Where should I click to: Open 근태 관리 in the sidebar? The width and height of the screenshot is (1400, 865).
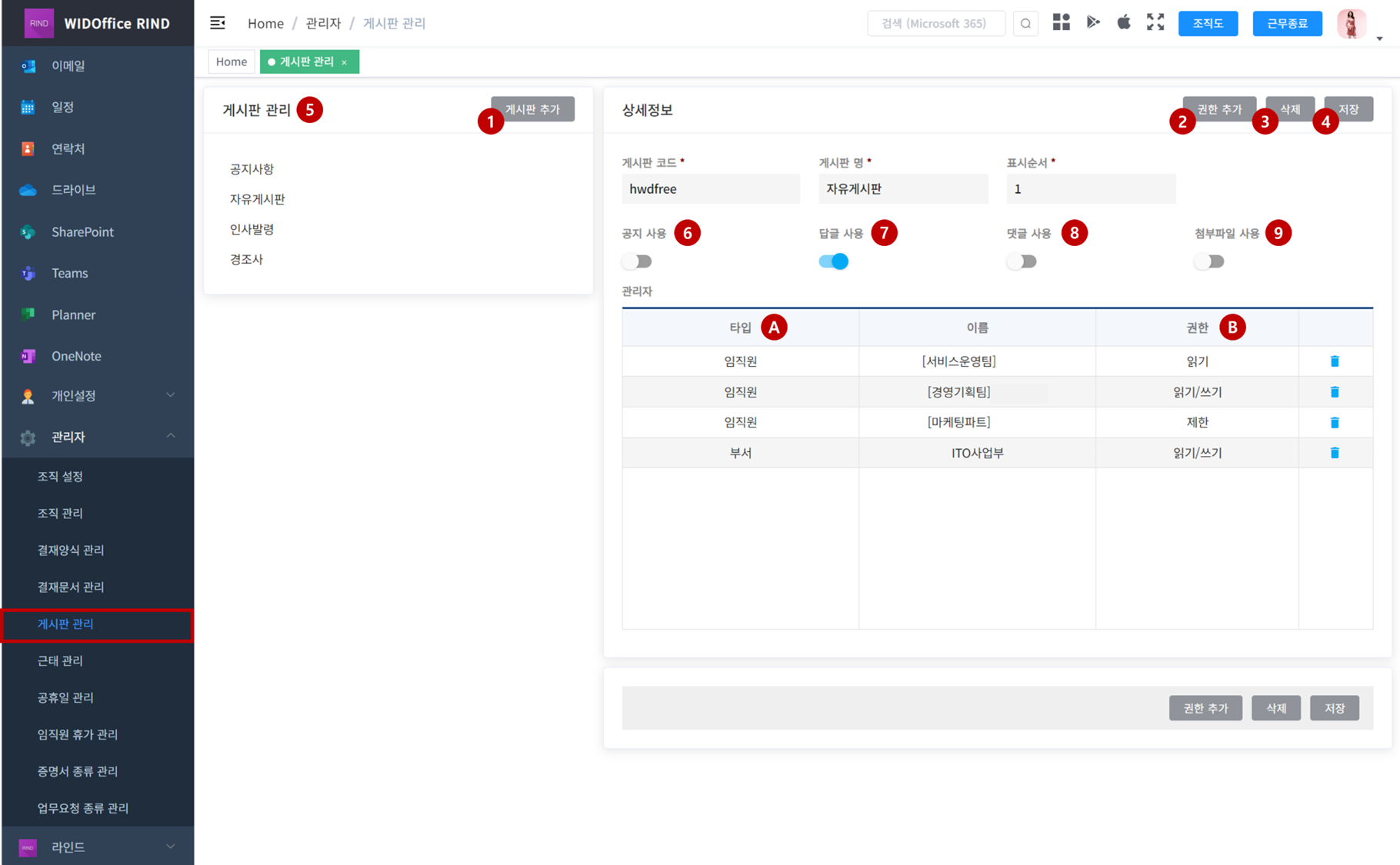click(x=60, y=660)
